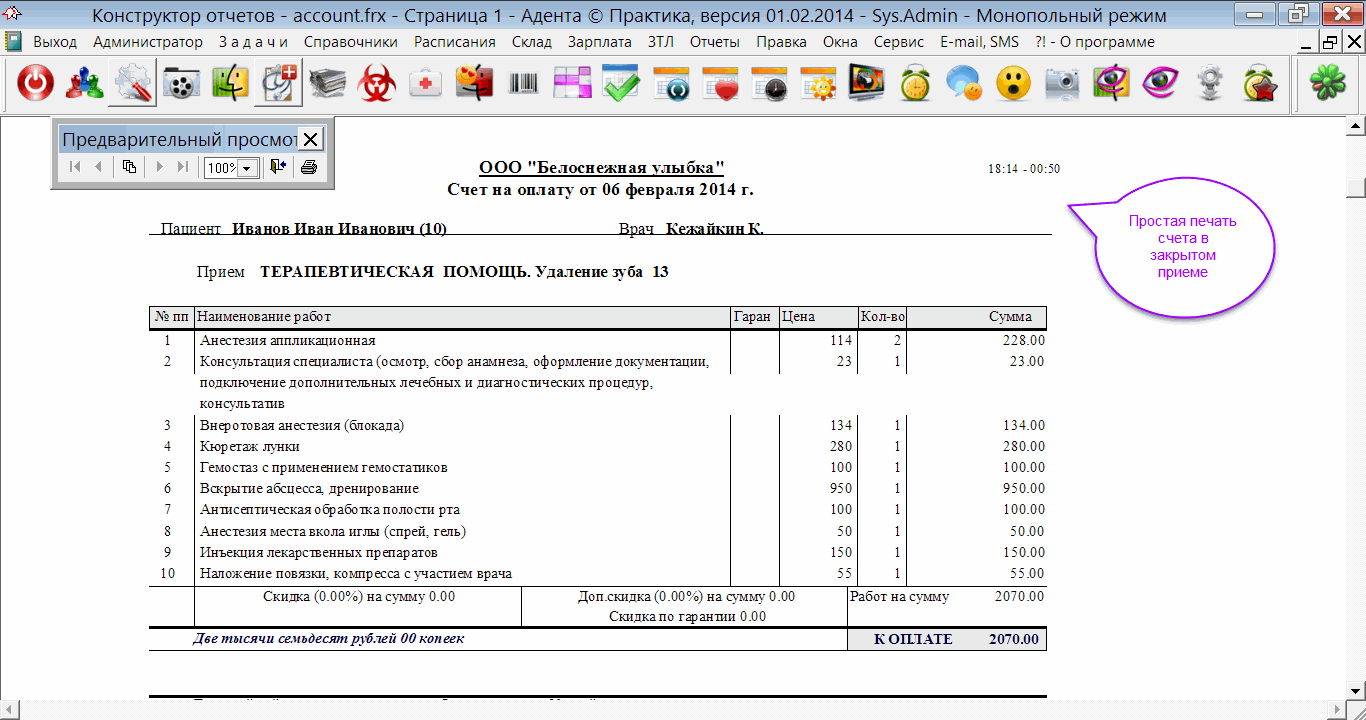Screen dimensions: 1366x720
Task: Click the red power exit icon
Action: click(36, 85)
